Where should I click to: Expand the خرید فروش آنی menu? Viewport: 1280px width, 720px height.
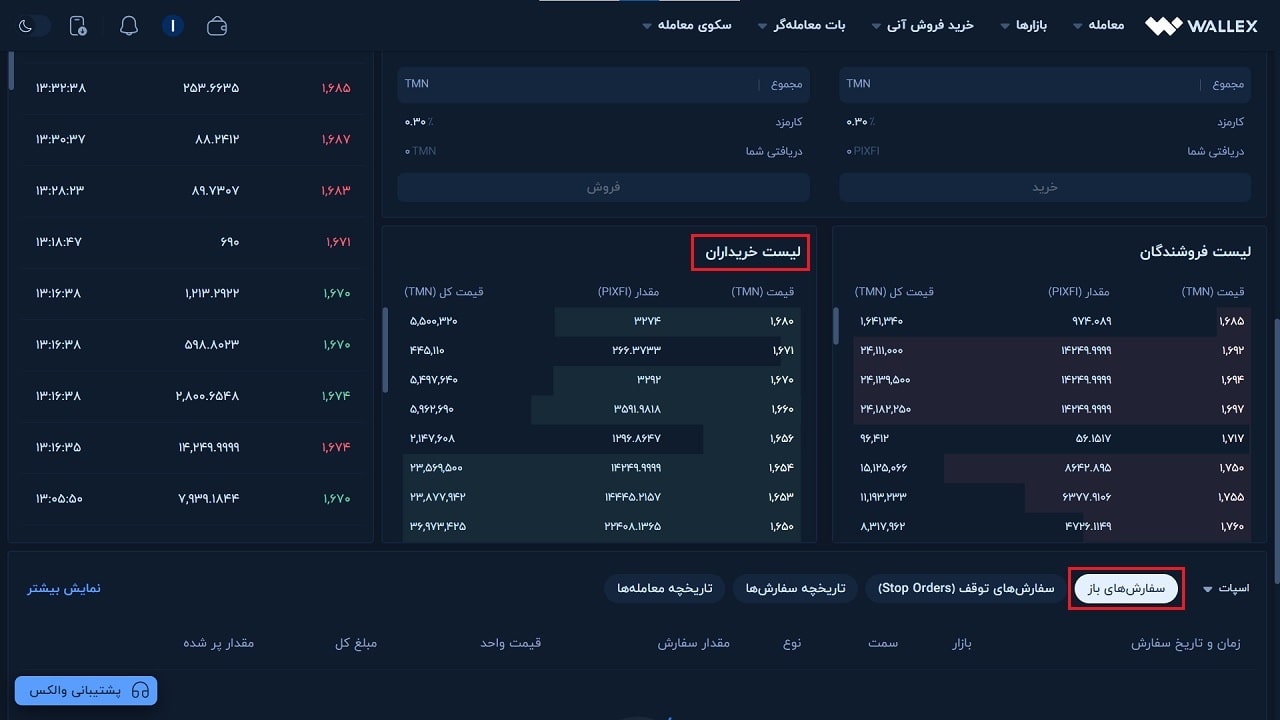(x=922, y=25)
